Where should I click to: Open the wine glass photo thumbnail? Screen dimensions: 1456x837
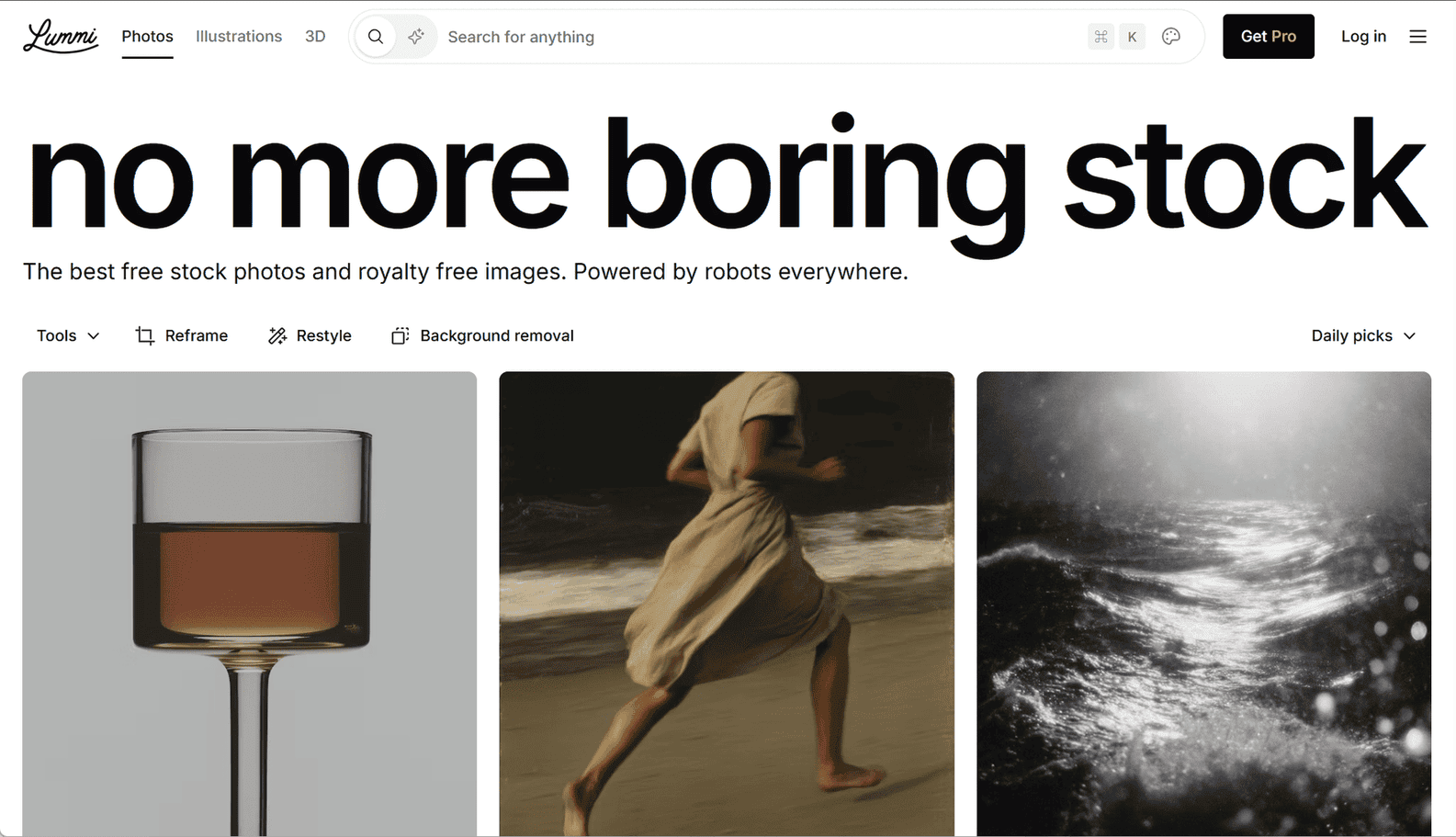click(x=249, y=604)
